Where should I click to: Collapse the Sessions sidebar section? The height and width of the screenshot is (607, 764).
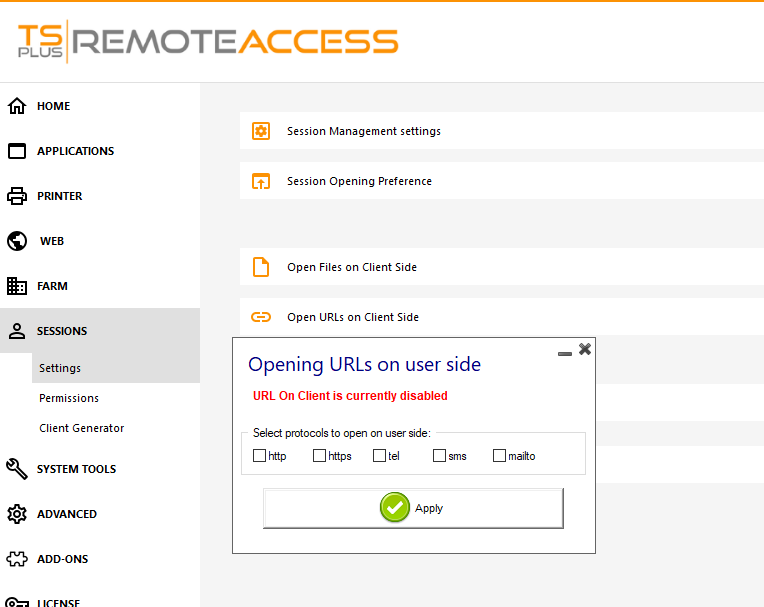[x=62, y=331]
